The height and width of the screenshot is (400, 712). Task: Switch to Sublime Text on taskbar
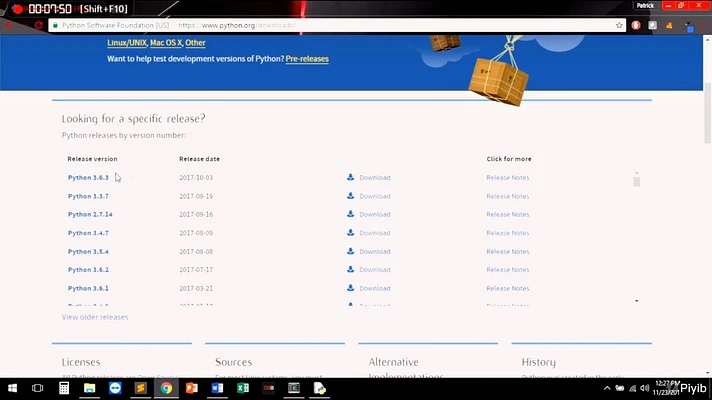click(x=141, y=388)
